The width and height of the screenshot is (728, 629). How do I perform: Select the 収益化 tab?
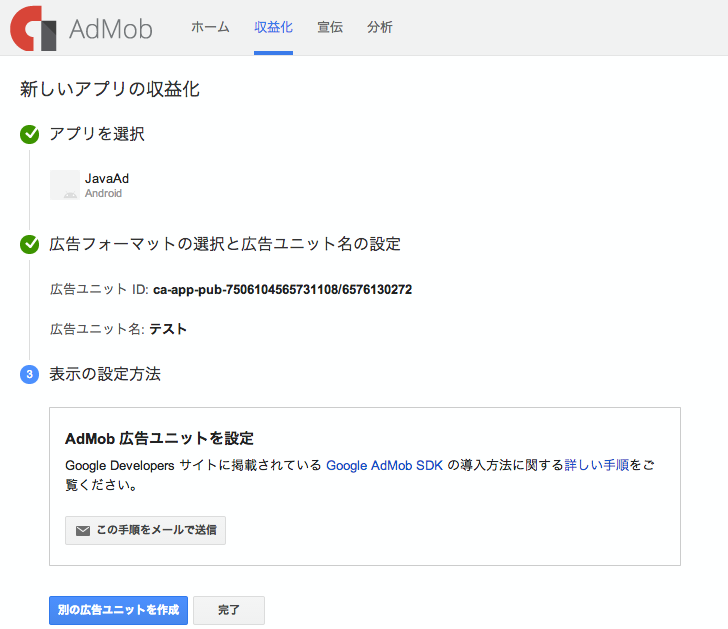point(273,27)
